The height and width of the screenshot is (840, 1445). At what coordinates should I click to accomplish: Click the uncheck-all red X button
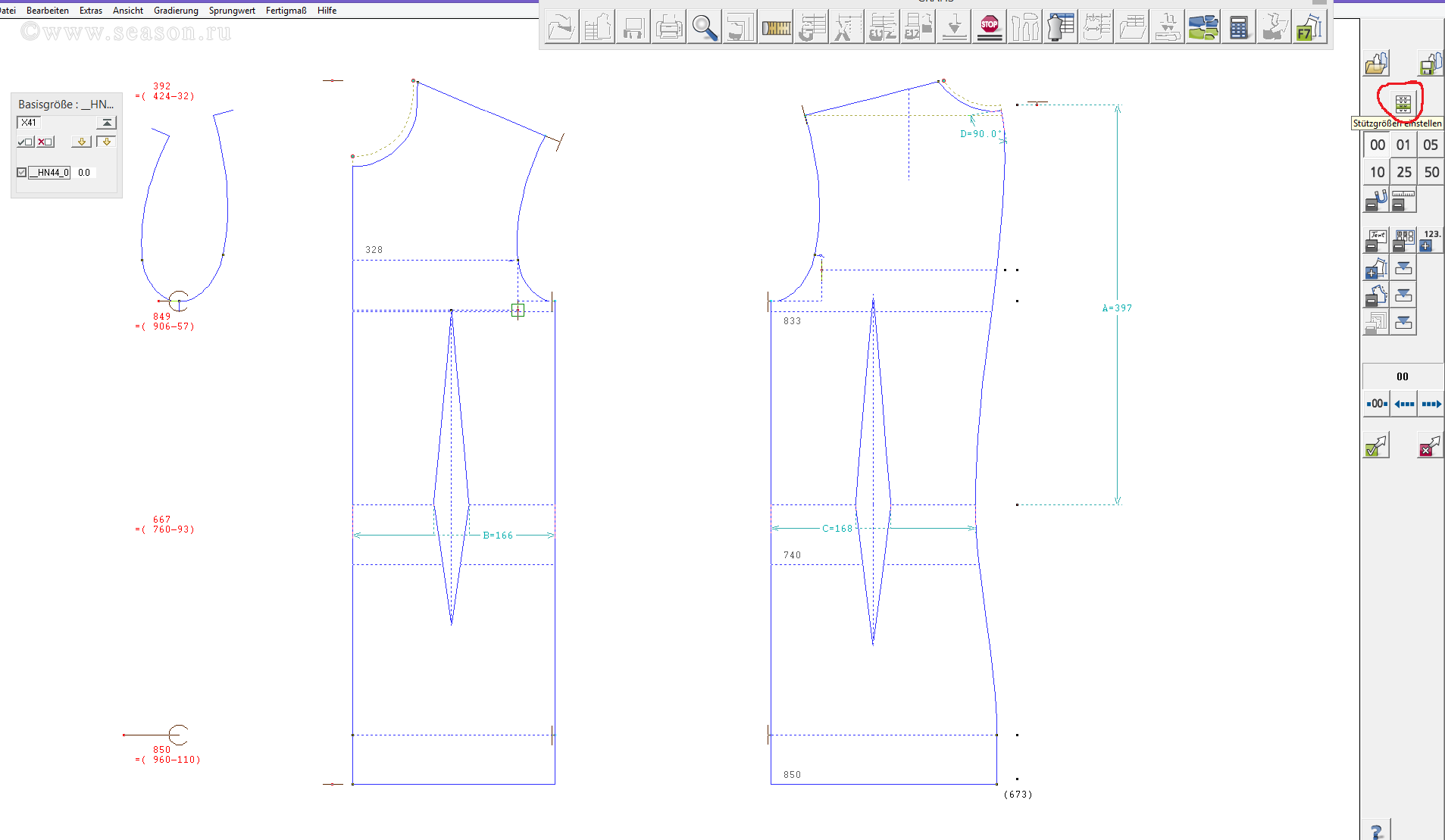[x=45, y=142]
